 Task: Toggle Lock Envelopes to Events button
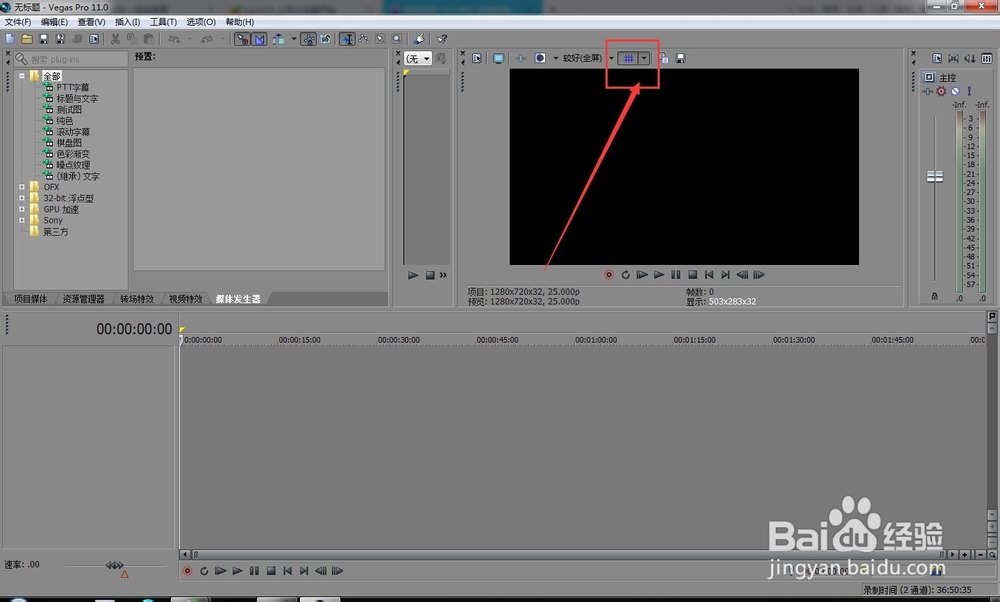[309, 39]
